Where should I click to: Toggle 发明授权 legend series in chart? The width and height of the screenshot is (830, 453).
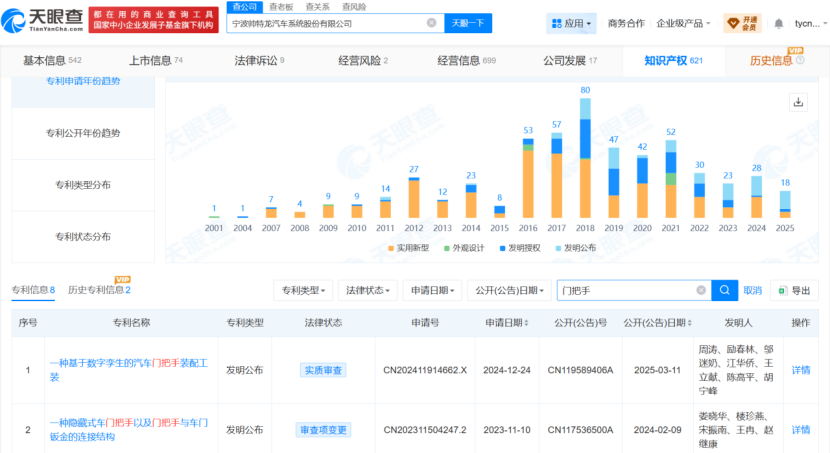524,248
